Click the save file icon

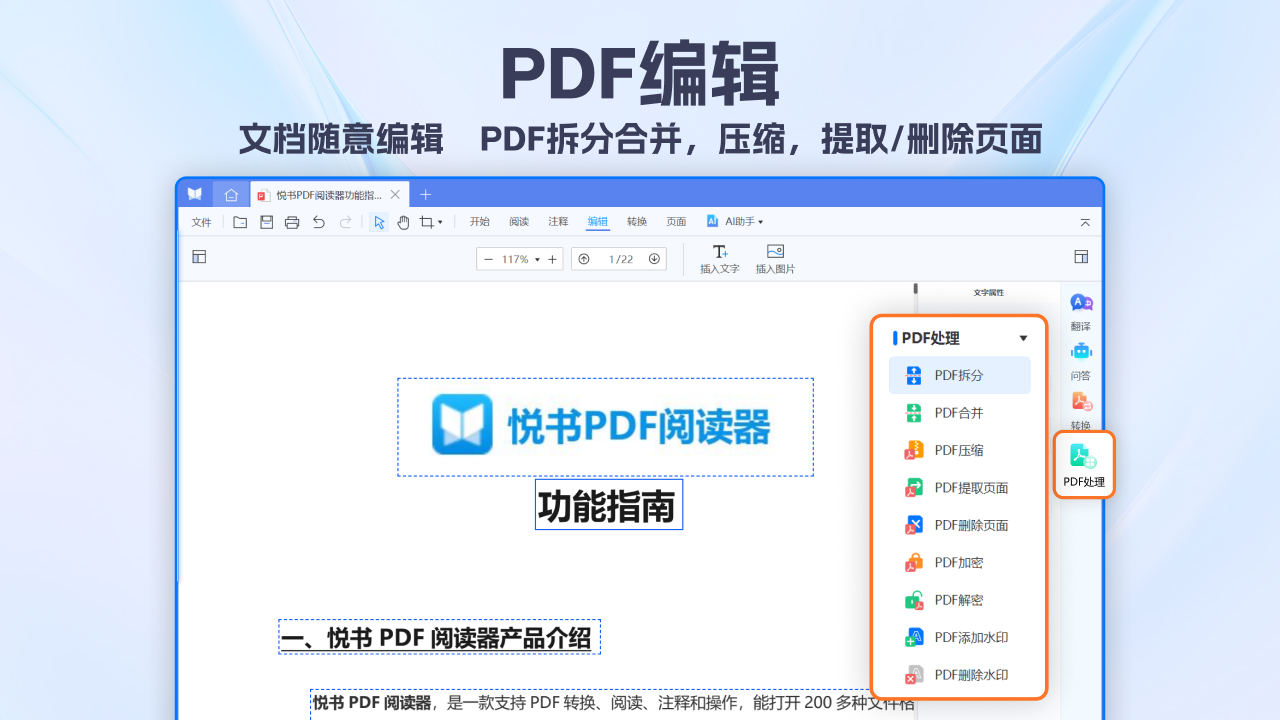pyautogui.click(x=265, y=222)
